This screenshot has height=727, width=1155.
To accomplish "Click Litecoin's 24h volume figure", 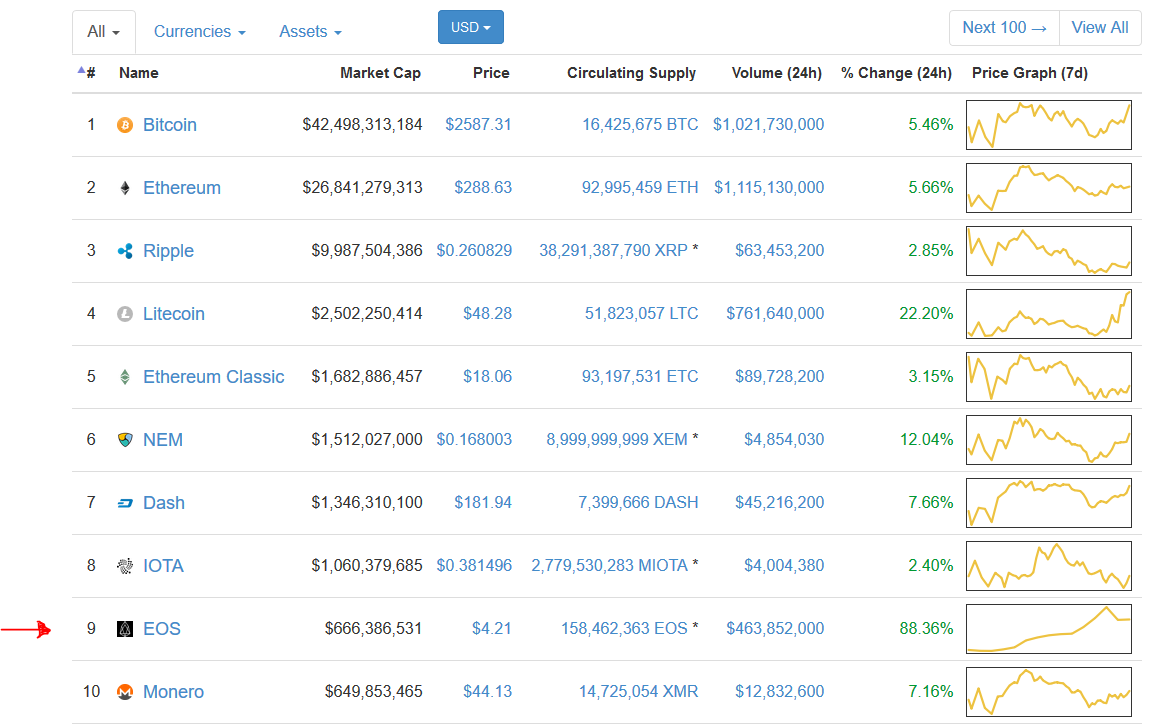I will tap(775, 314).
